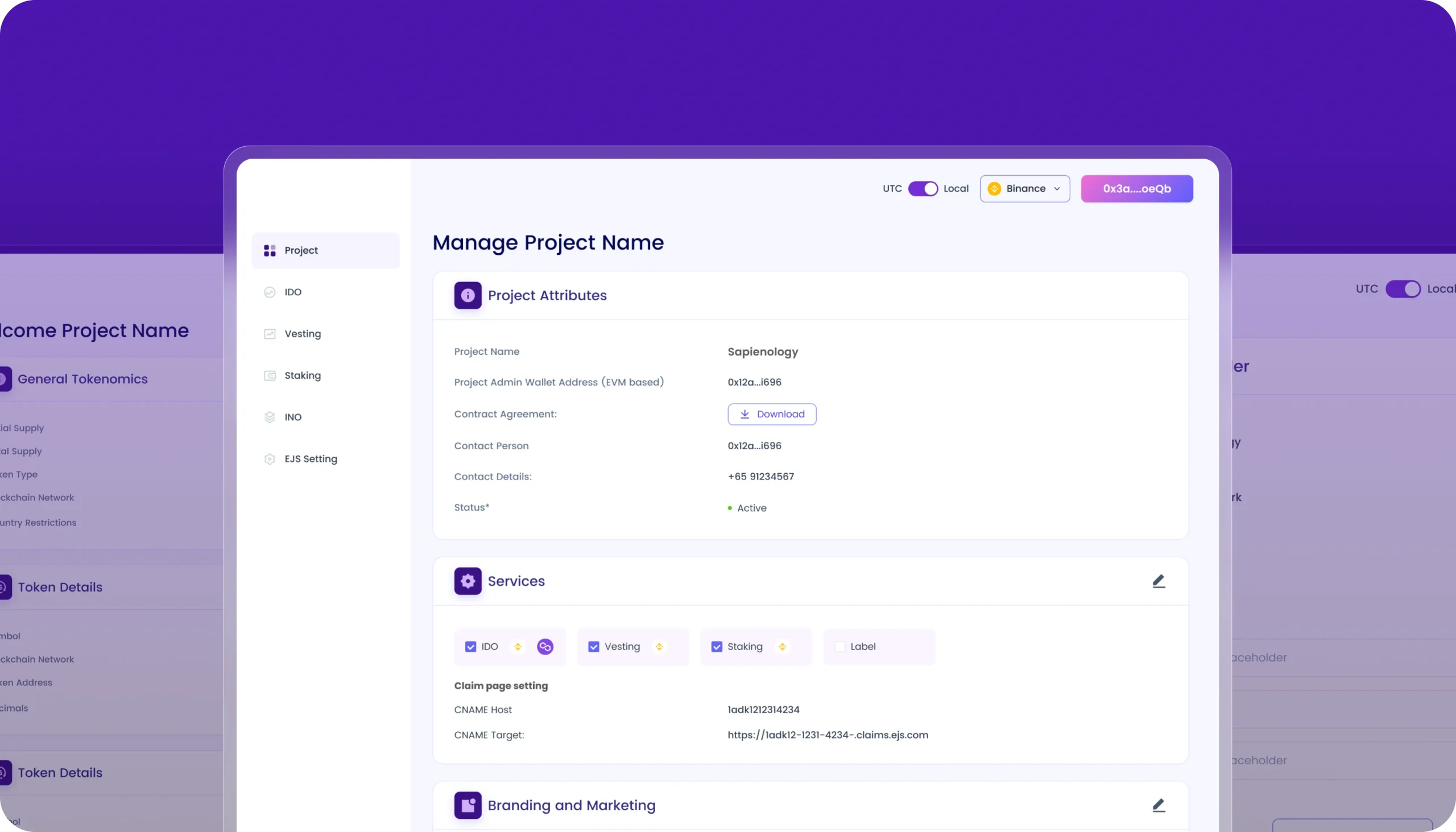Expand the network selector chevron arrow
The width and height of the screenshot is (1456, 832).
(1057, 189)
